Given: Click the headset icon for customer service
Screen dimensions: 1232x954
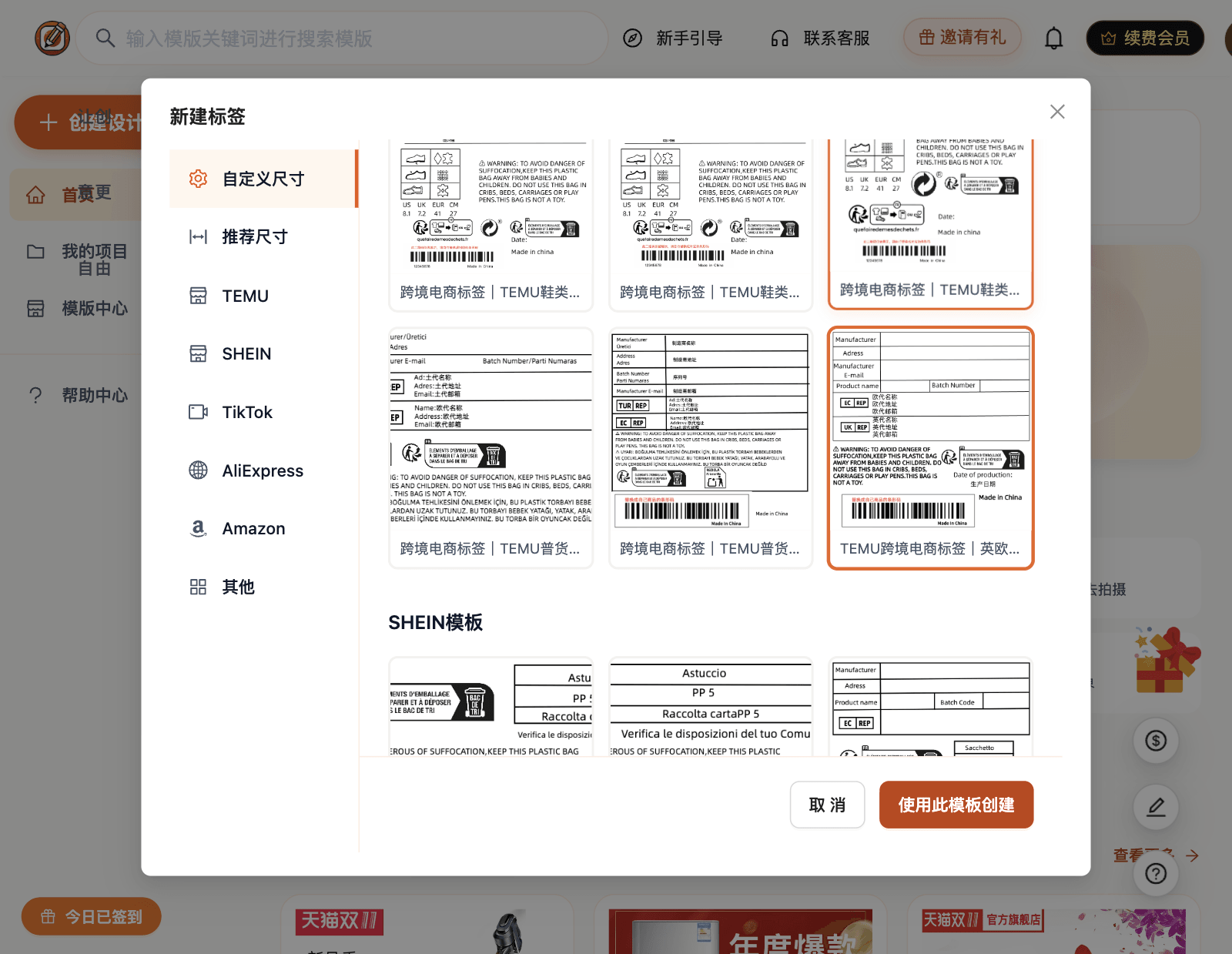Looking at the screenshot, I should pos(780,38).
